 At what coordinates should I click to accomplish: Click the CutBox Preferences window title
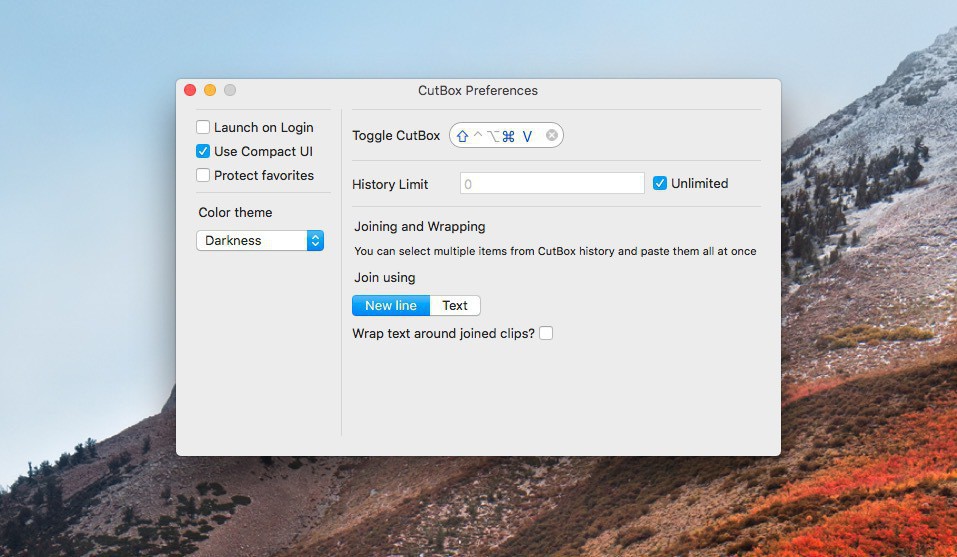click(x=478, y=90)
